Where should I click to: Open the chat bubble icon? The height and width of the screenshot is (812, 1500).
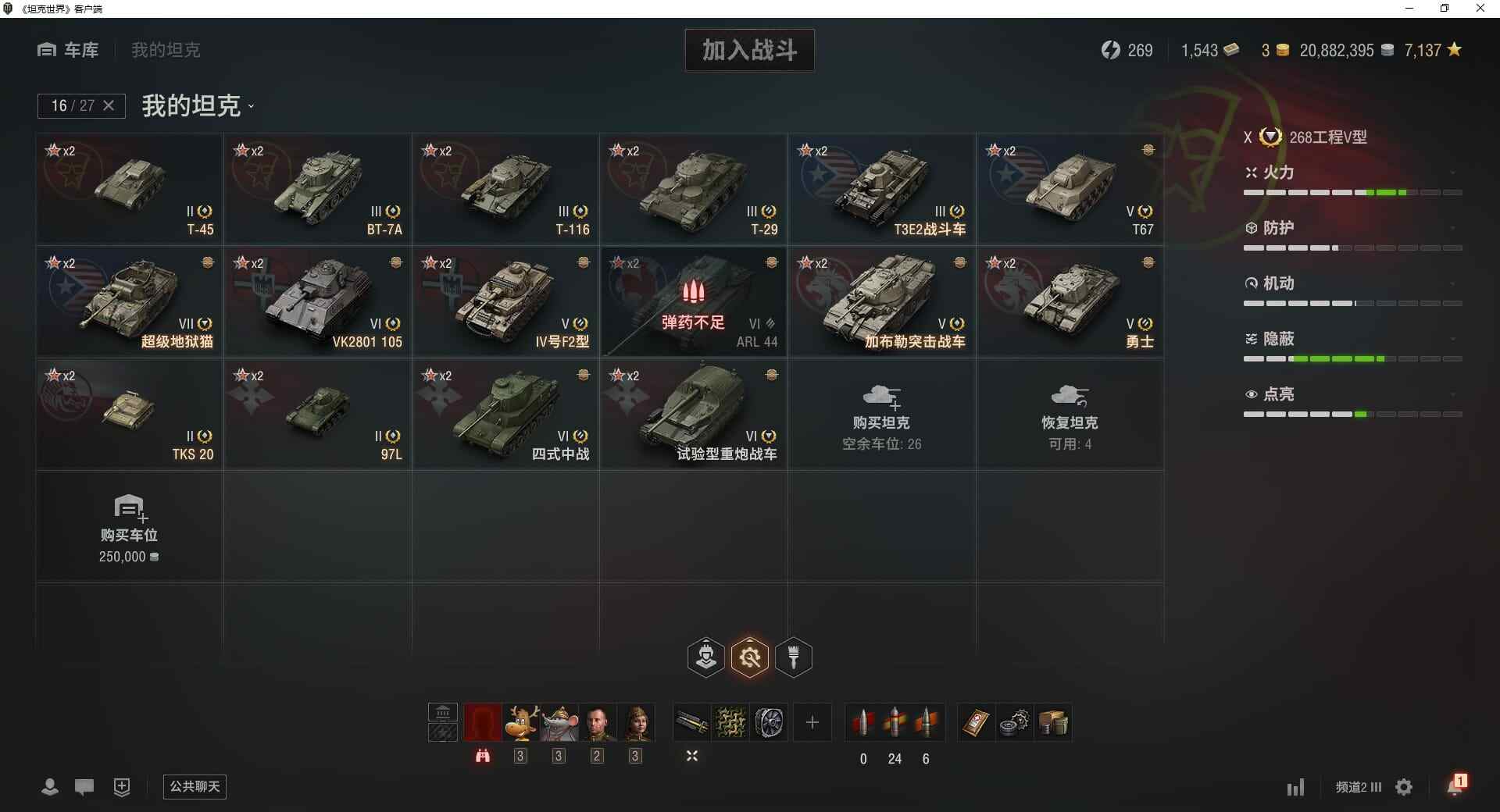coord(84,787)
